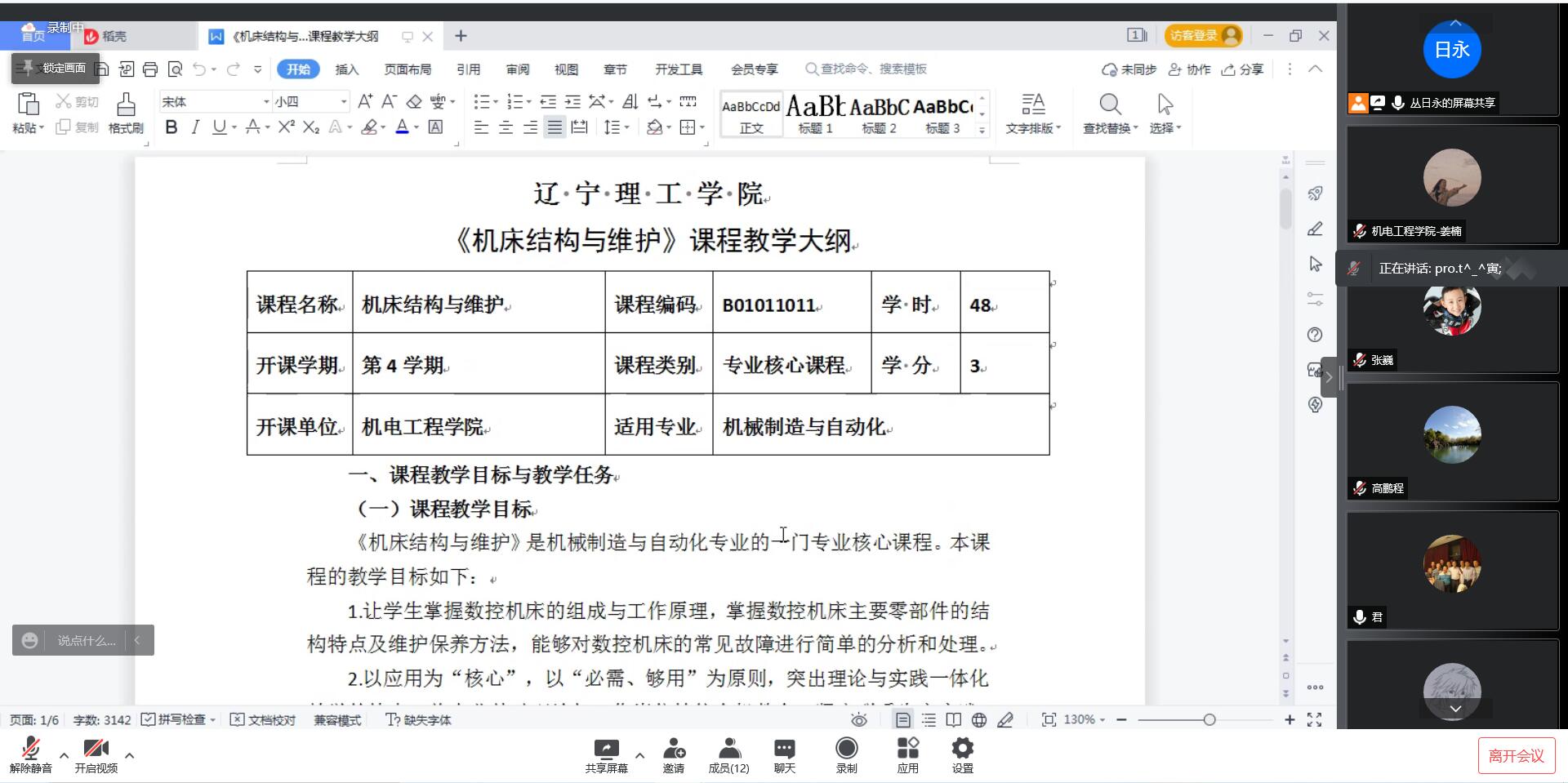The width and height of the screenshot is (1568, 783).
Task: Increase font size with A+ icon
Action: (365, 101)
